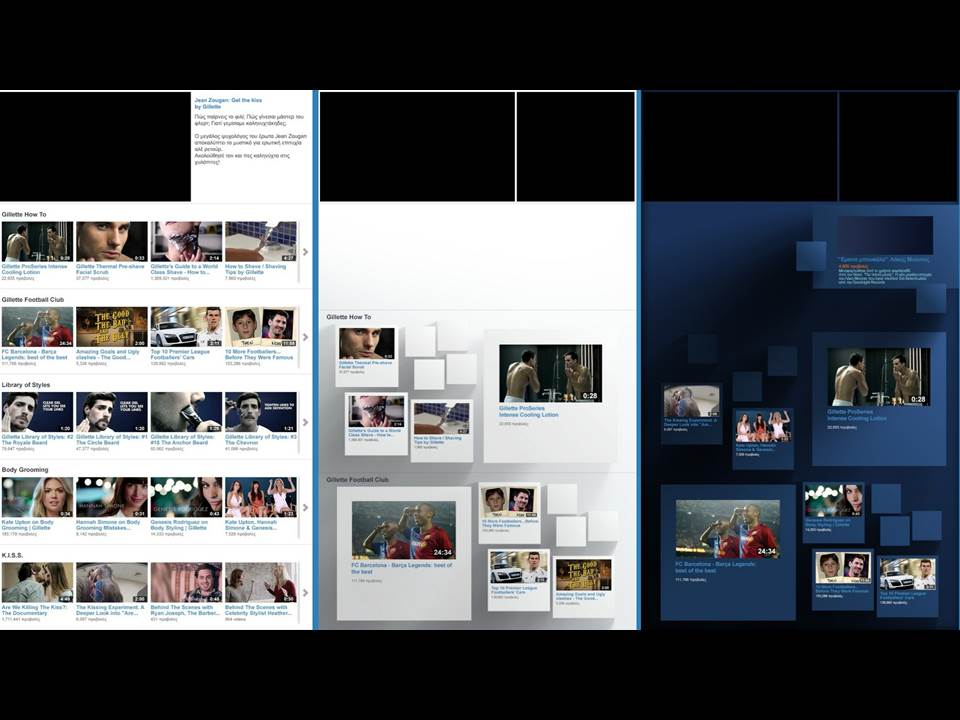Open Amazing Goals and Ugly clashes title, left list
The height and width of the screenshot is (720, 960).
click(108, 354)
